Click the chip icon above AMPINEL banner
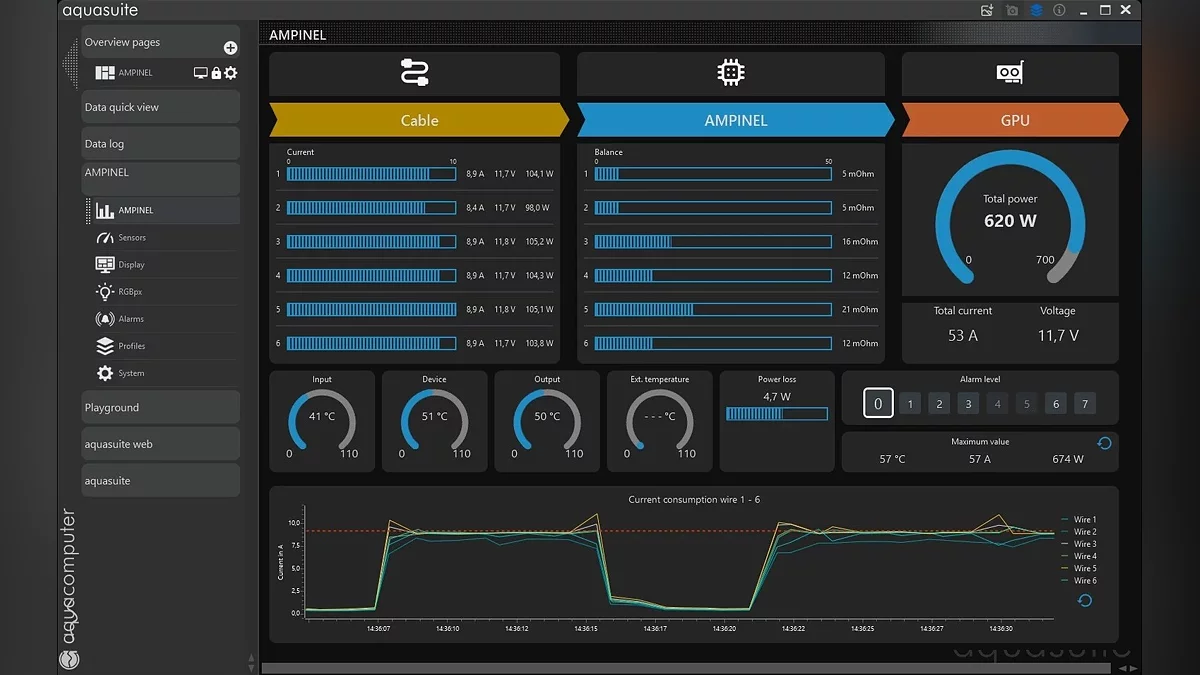 pyautogui.click(x=731, y=73)
